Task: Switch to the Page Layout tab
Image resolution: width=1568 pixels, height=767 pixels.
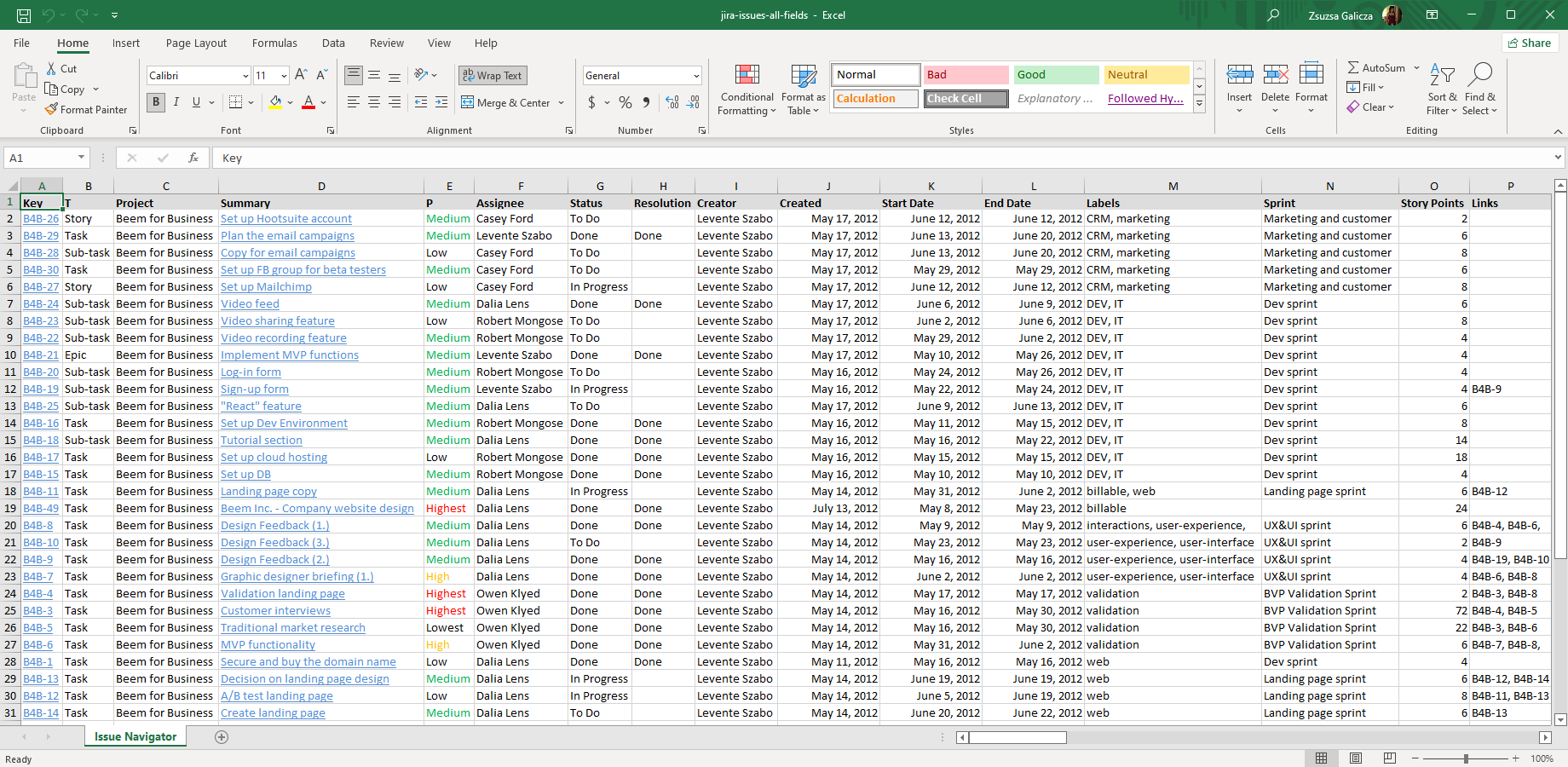Action: 196,43
